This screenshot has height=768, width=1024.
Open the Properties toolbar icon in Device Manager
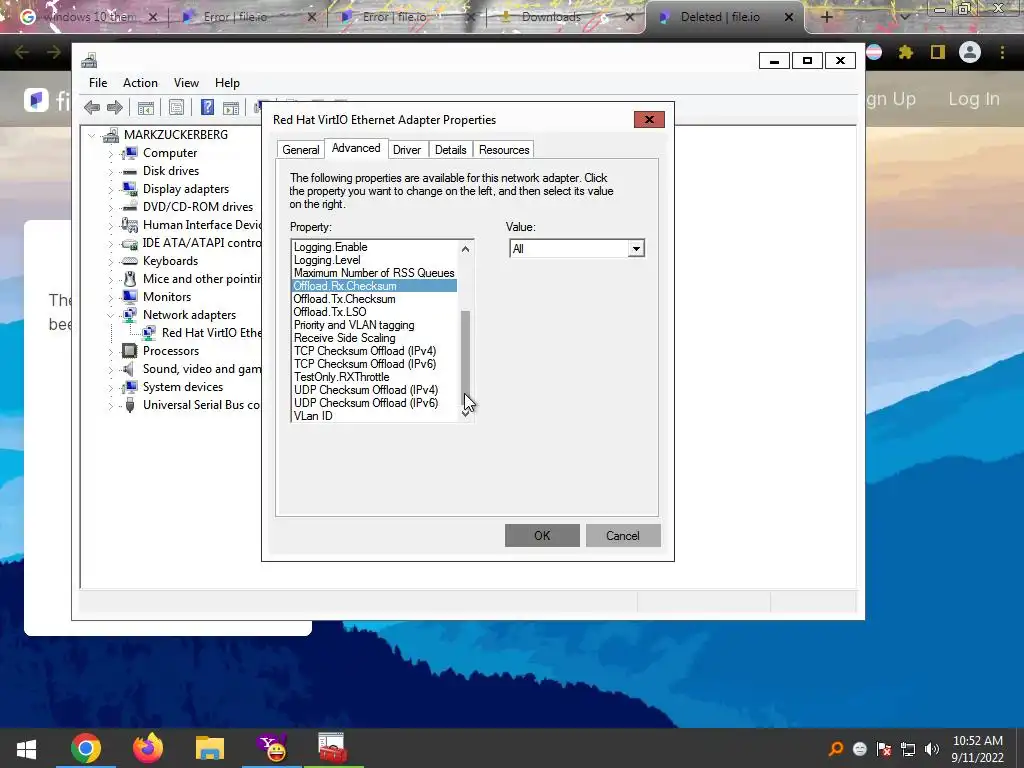coord(176,108)
